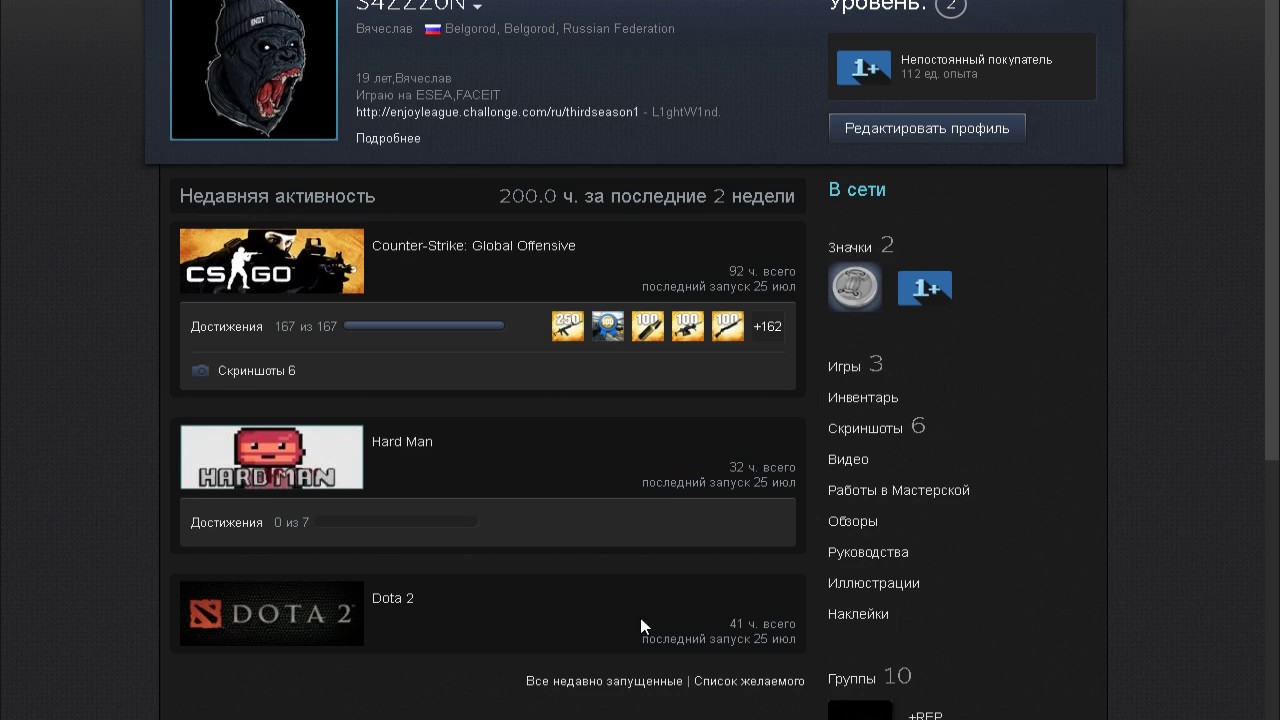Open Hard Man Достижения 0 из 7
Image resolution: width=1280 pixels, height=720 pixels.
click(250, 522)
